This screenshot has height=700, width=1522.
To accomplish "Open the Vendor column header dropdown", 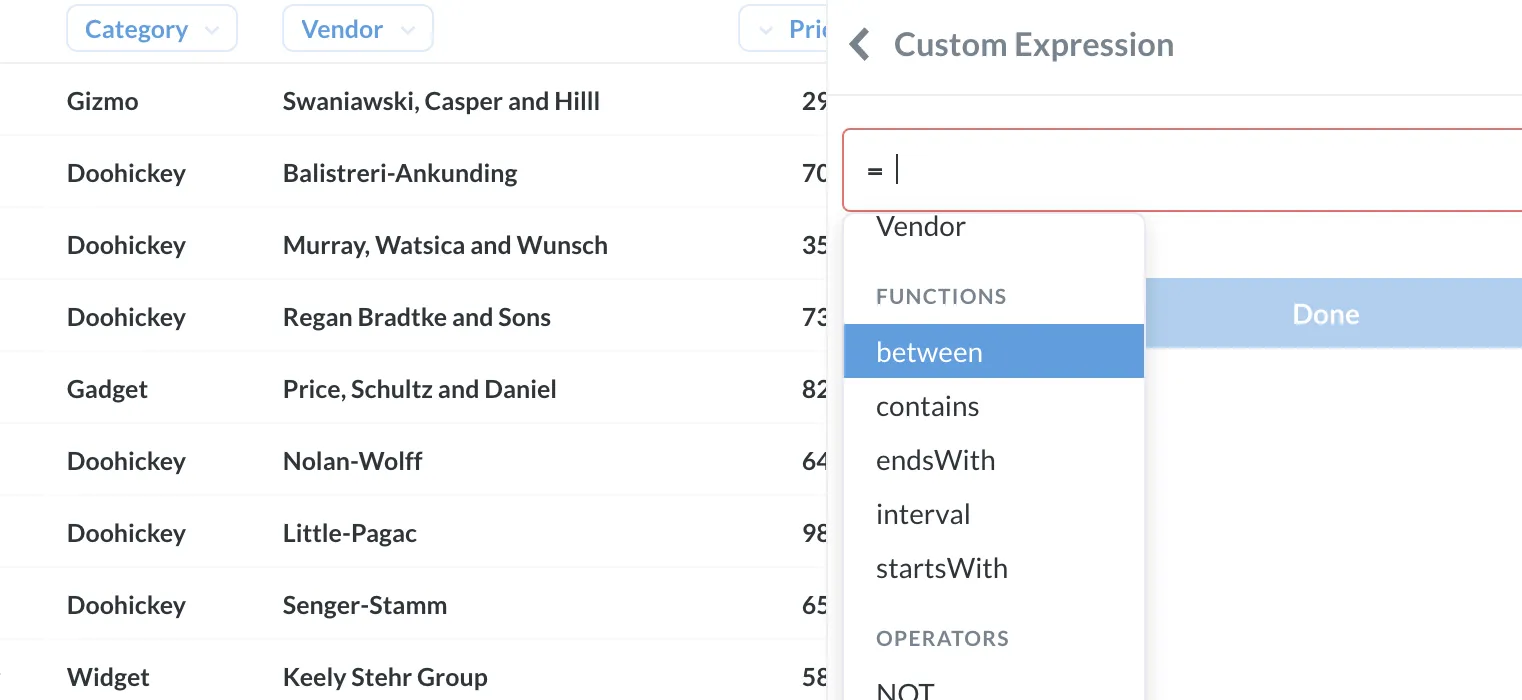I will point(358,29).
